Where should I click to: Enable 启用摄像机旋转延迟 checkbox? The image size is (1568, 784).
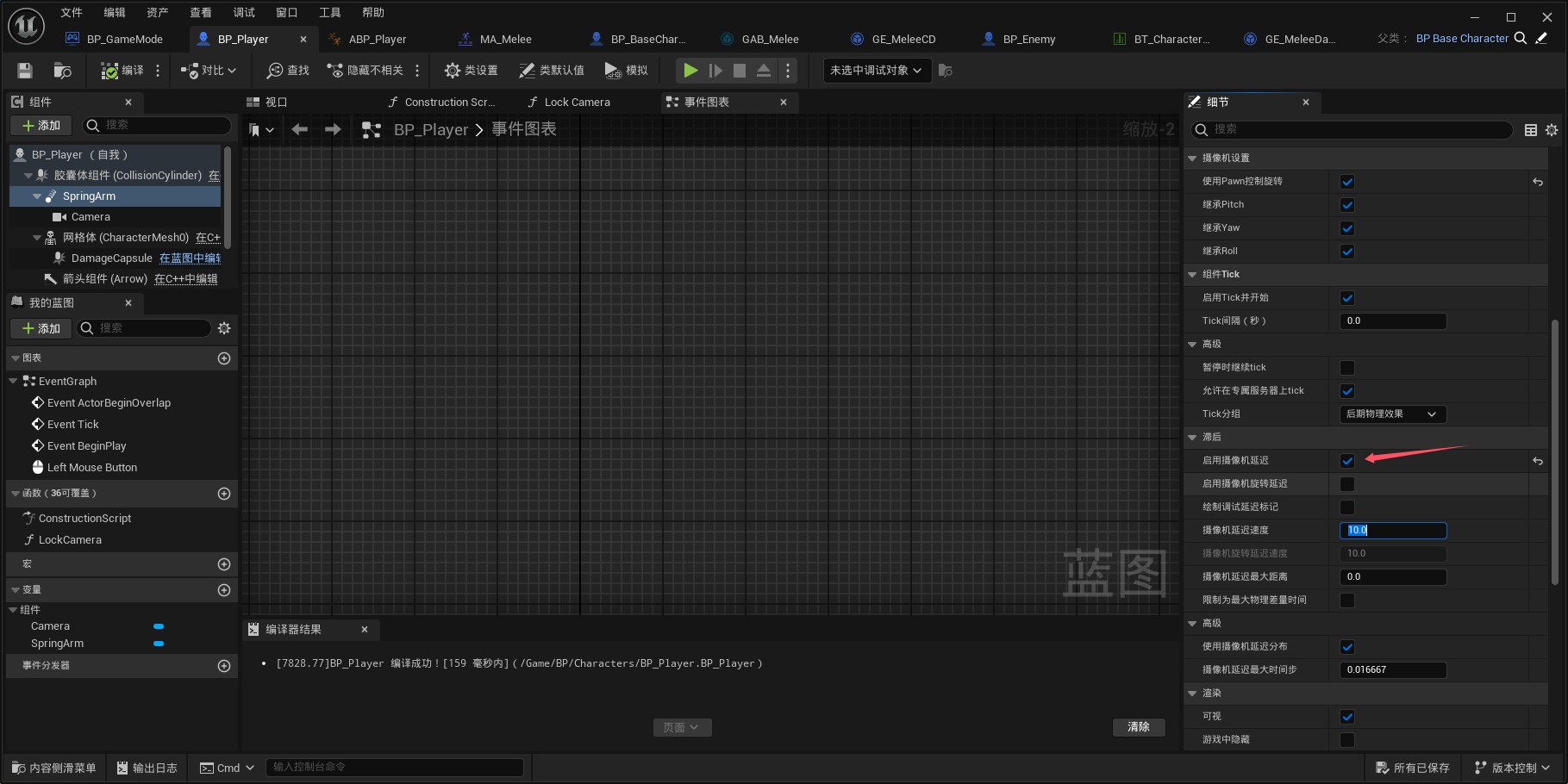1347,484
